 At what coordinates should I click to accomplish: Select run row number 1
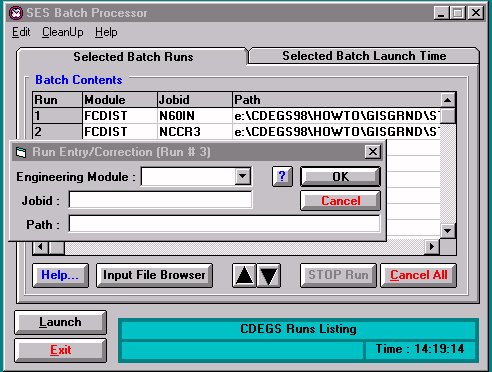[x=57, y=116]
